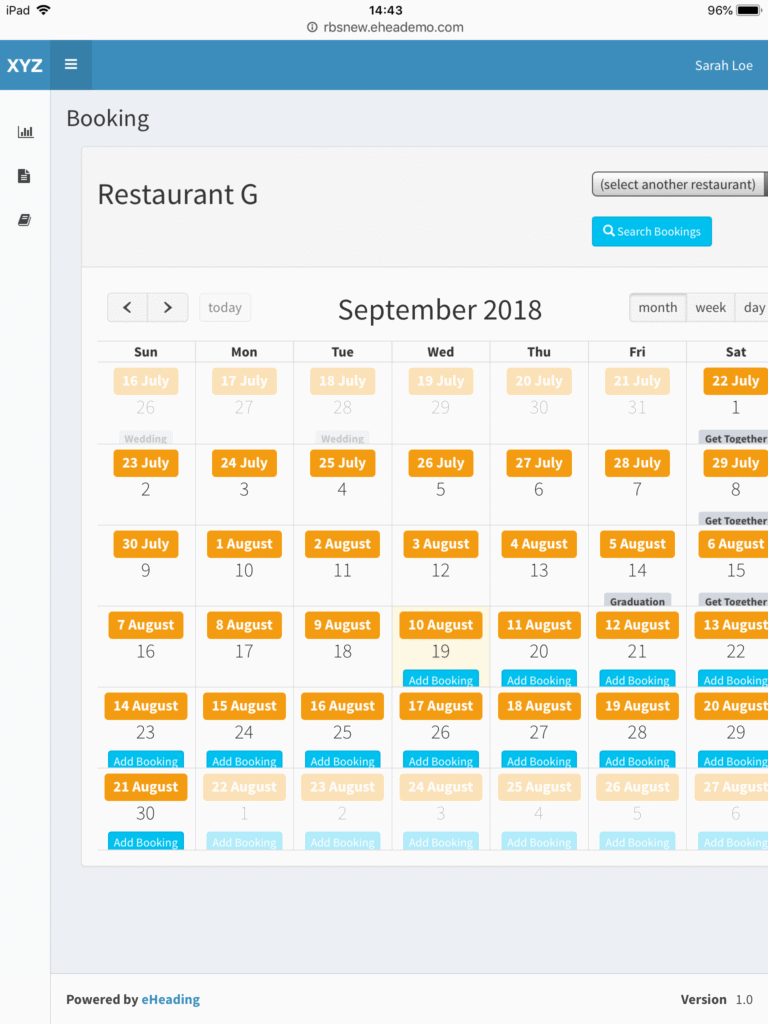Enable month view for the calendar
Viewport: 768px width, 1024px height.
(657, 307)
